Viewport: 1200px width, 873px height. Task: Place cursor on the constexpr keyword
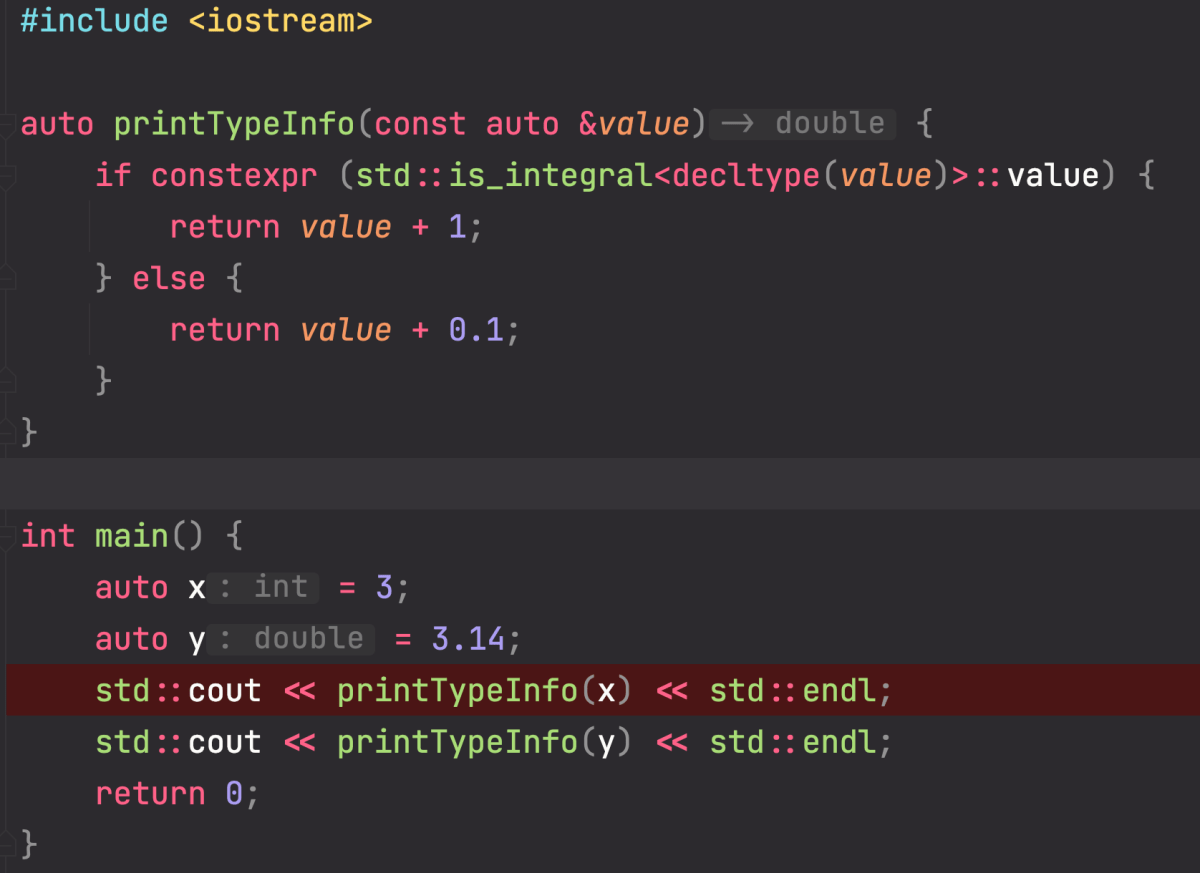pos(234,176)
